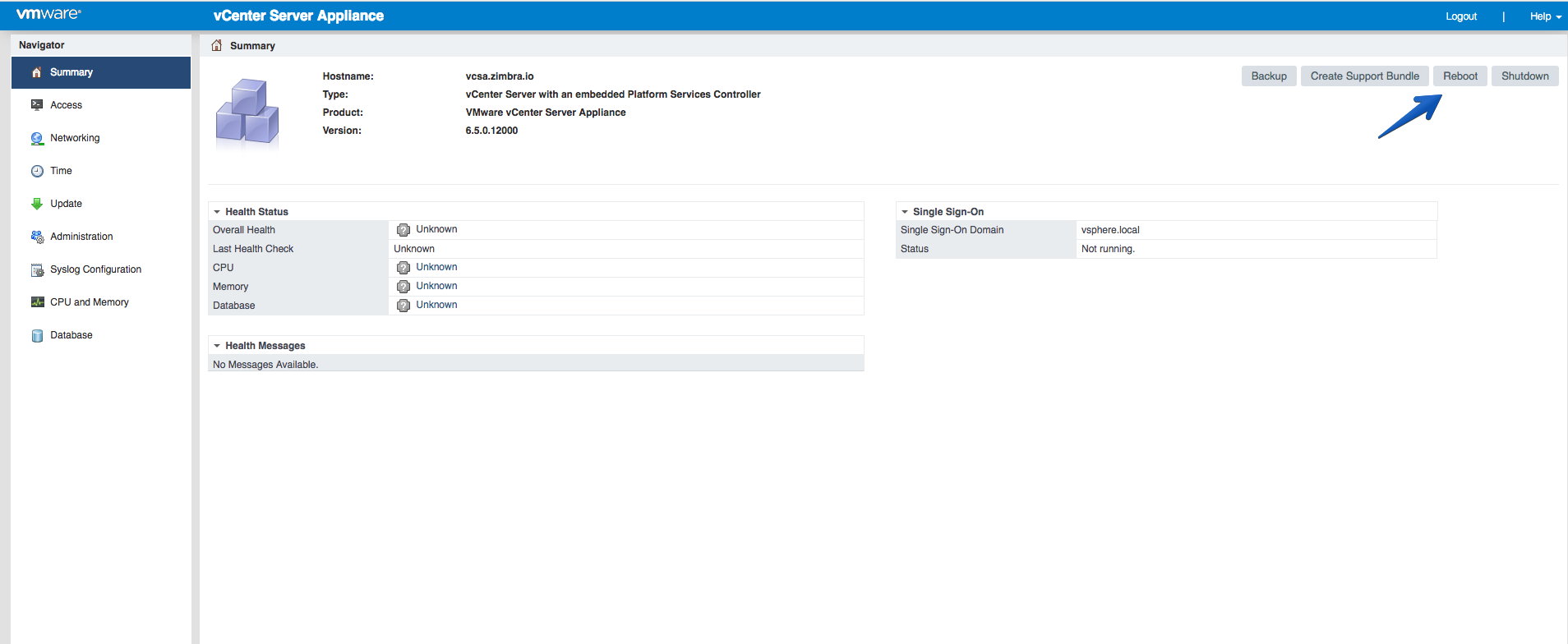
Task: Click the Last Health Check Unknown value
Action: click(414, 249)
